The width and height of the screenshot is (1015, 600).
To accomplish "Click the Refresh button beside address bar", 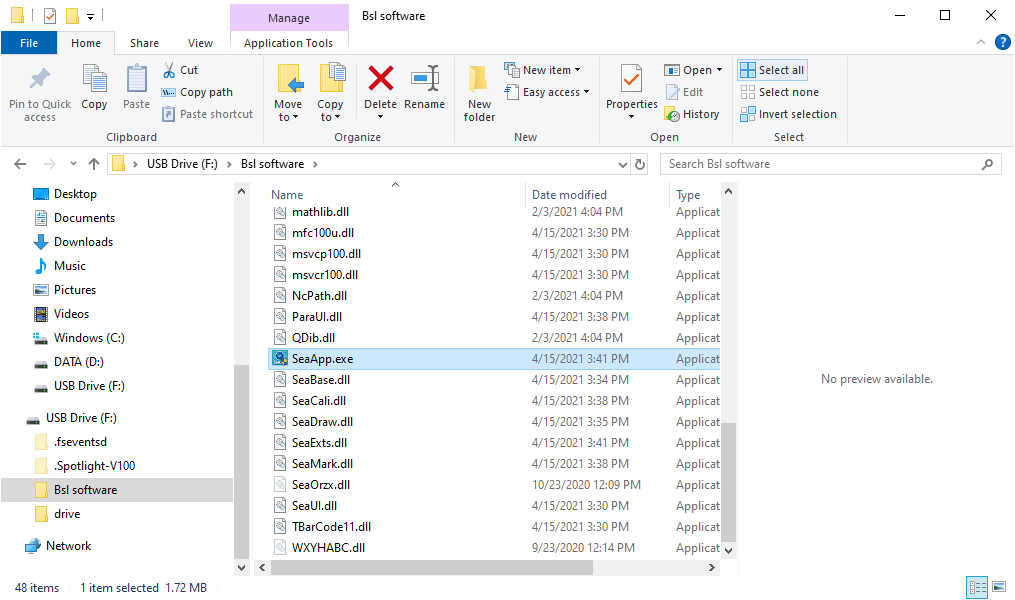I will [640, 164].
